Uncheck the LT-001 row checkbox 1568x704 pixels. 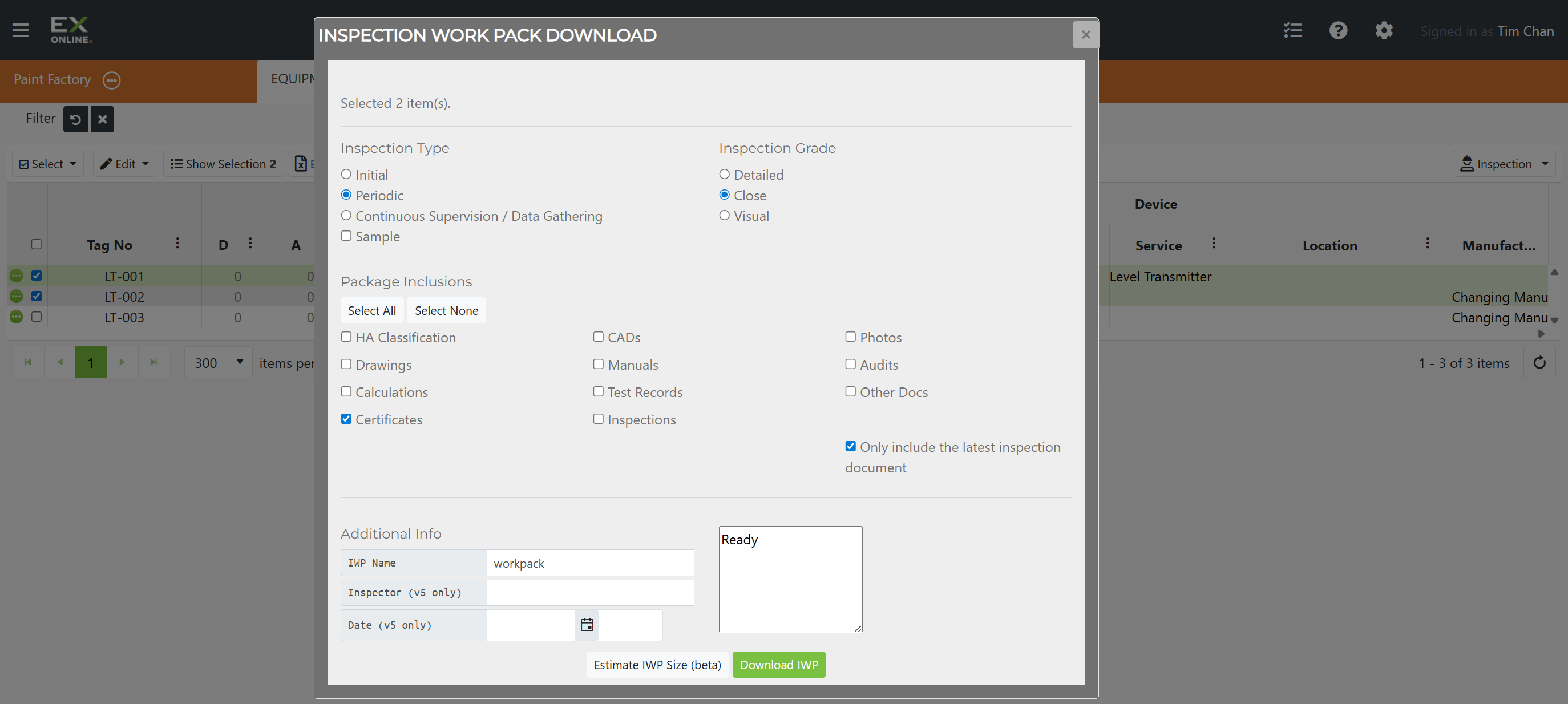(37, 276)
